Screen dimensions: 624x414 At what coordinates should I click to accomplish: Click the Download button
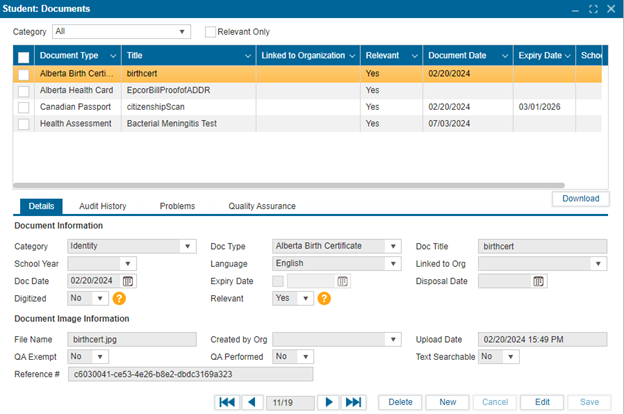pyautogui.click(x=580, y=198)
